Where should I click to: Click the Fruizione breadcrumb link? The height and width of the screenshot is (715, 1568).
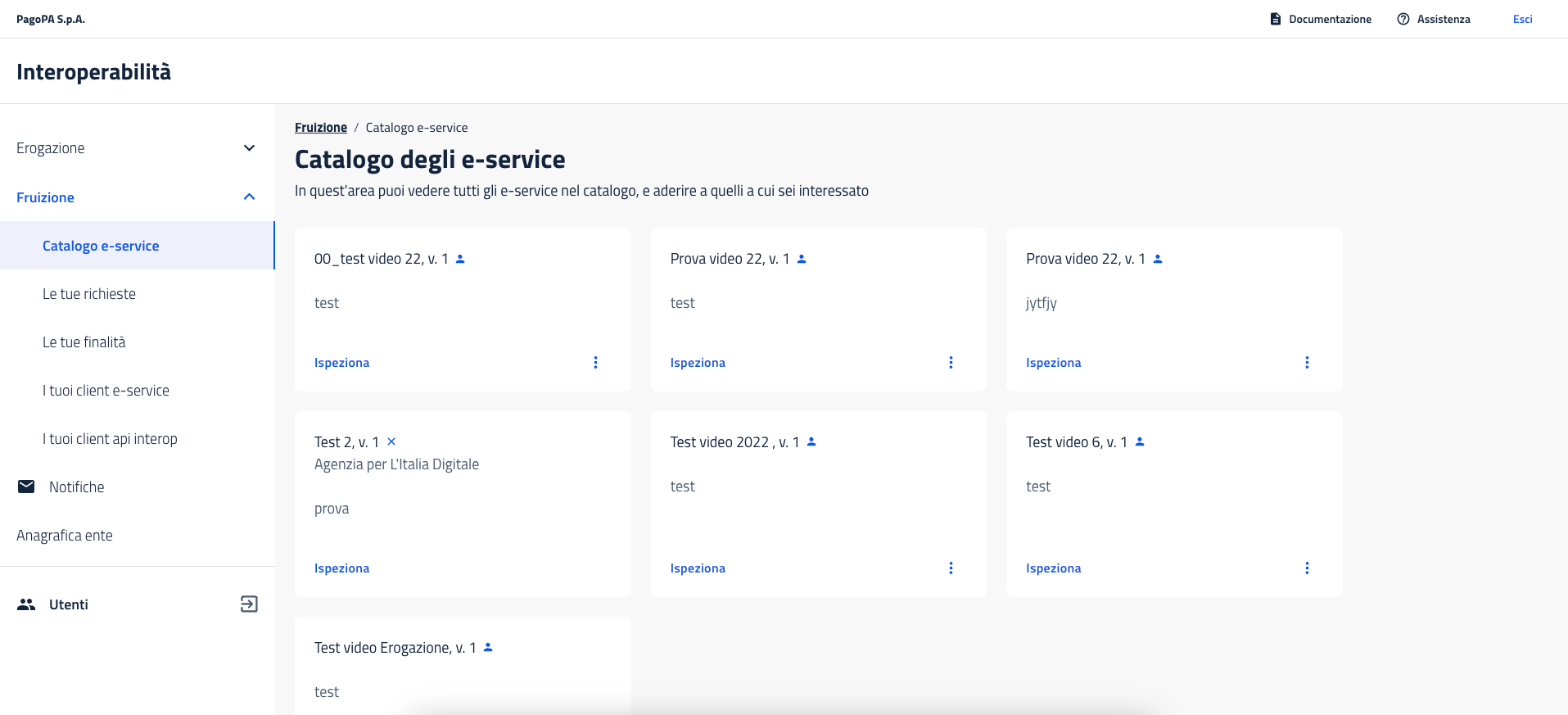click(321, 128)
